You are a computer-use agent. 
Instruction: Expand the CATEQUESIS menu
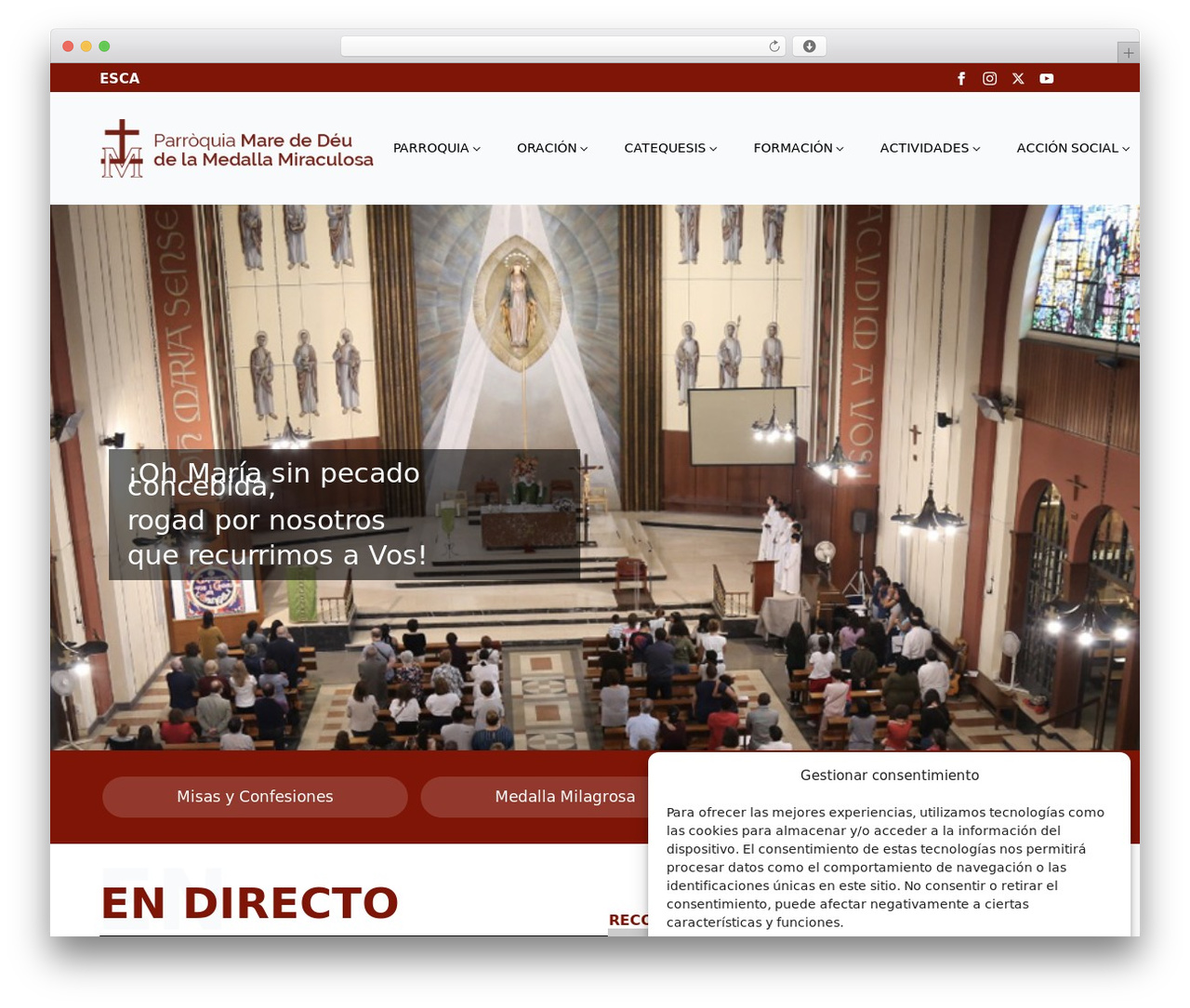click(670, 148)
